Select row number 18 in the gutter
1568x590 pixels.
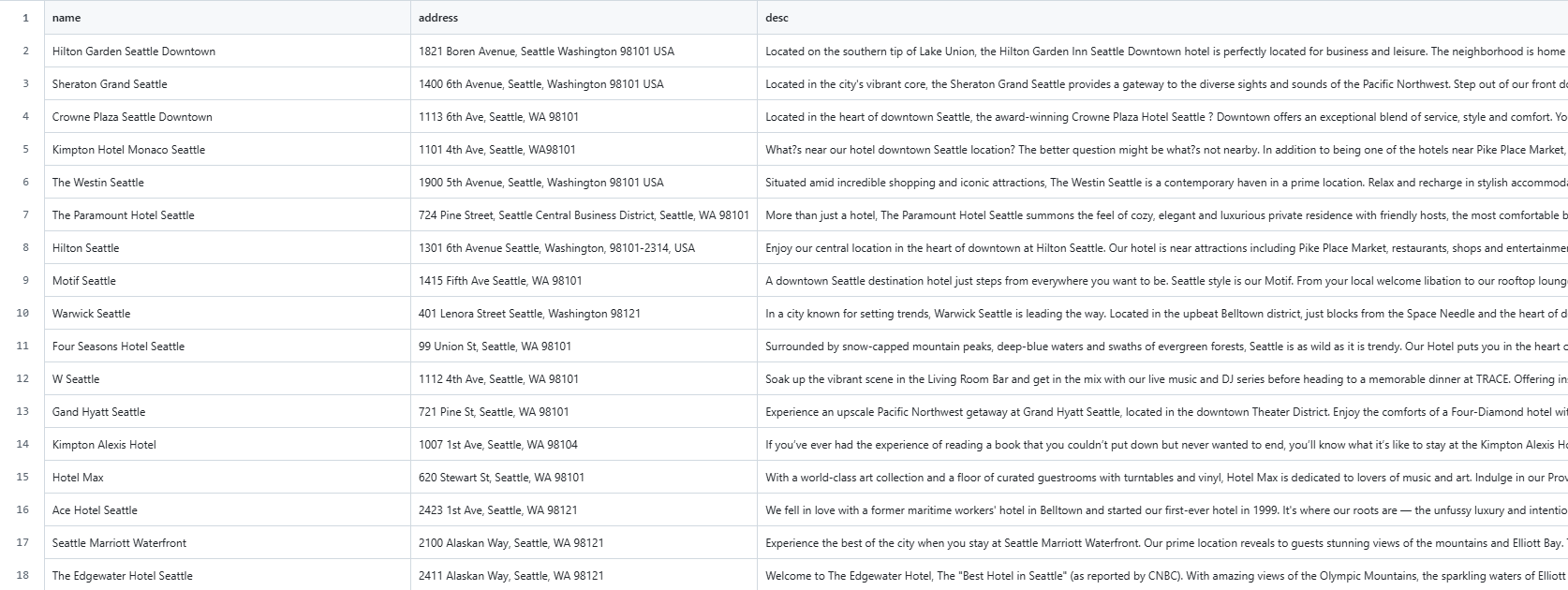pyautogui.click(x=22, y=576)
